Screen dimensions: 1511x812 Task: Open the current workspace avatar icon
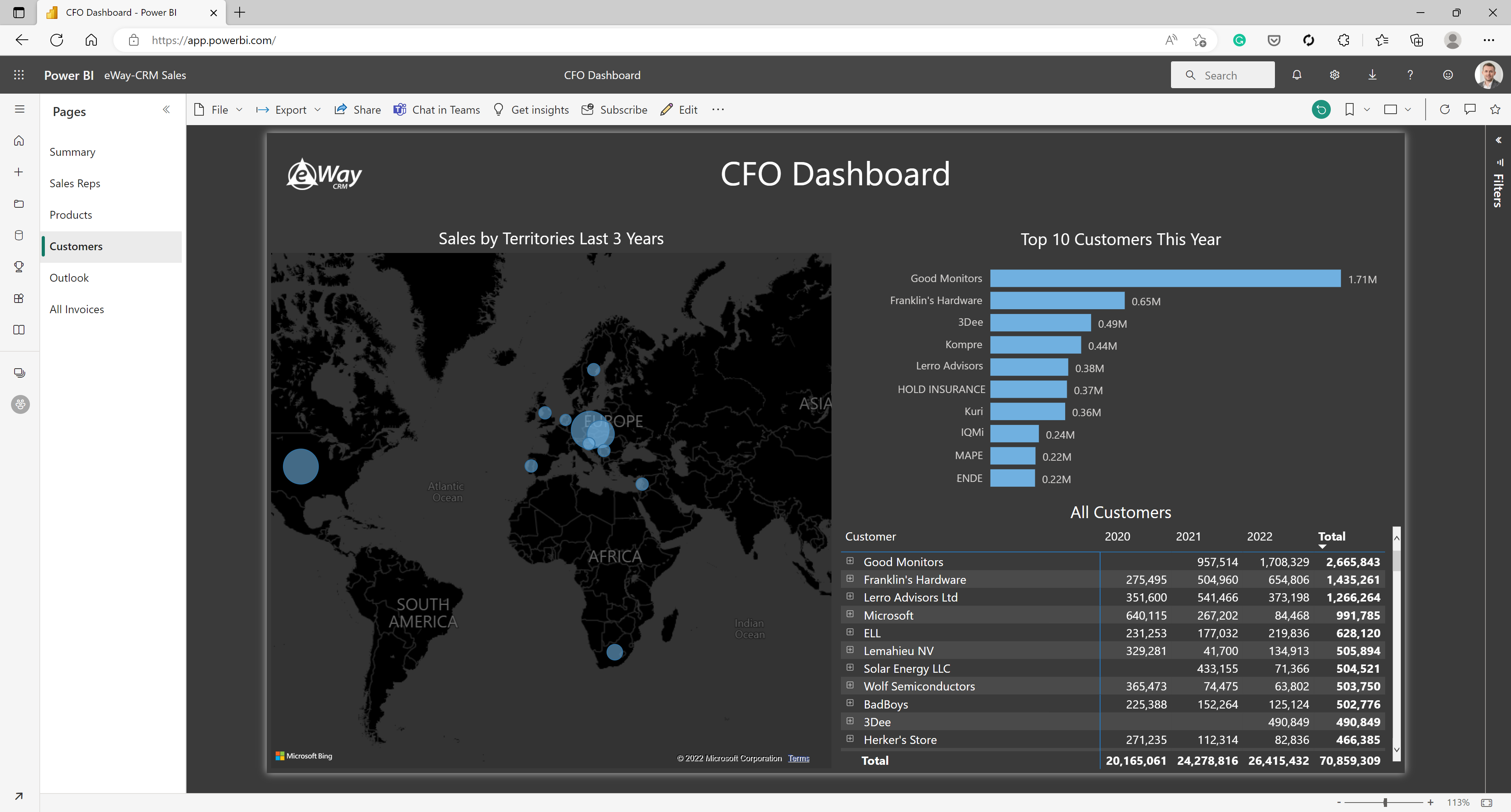pos(20,404)
